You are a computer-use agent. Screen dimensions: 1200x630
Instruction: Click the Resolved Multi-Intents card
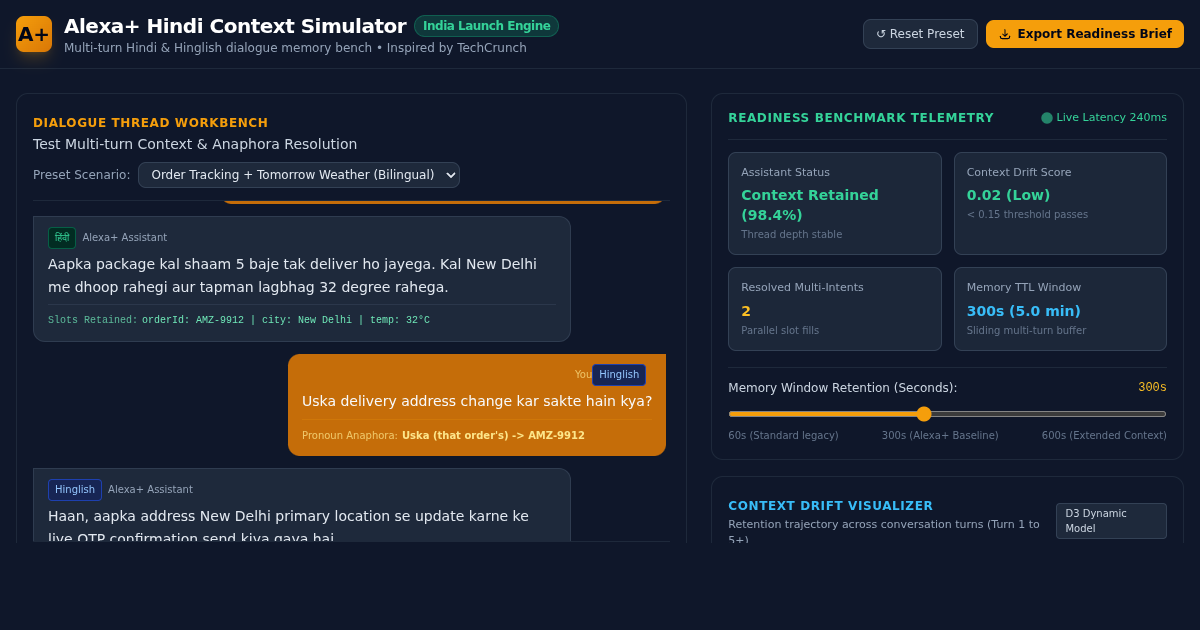click(835, 309)
